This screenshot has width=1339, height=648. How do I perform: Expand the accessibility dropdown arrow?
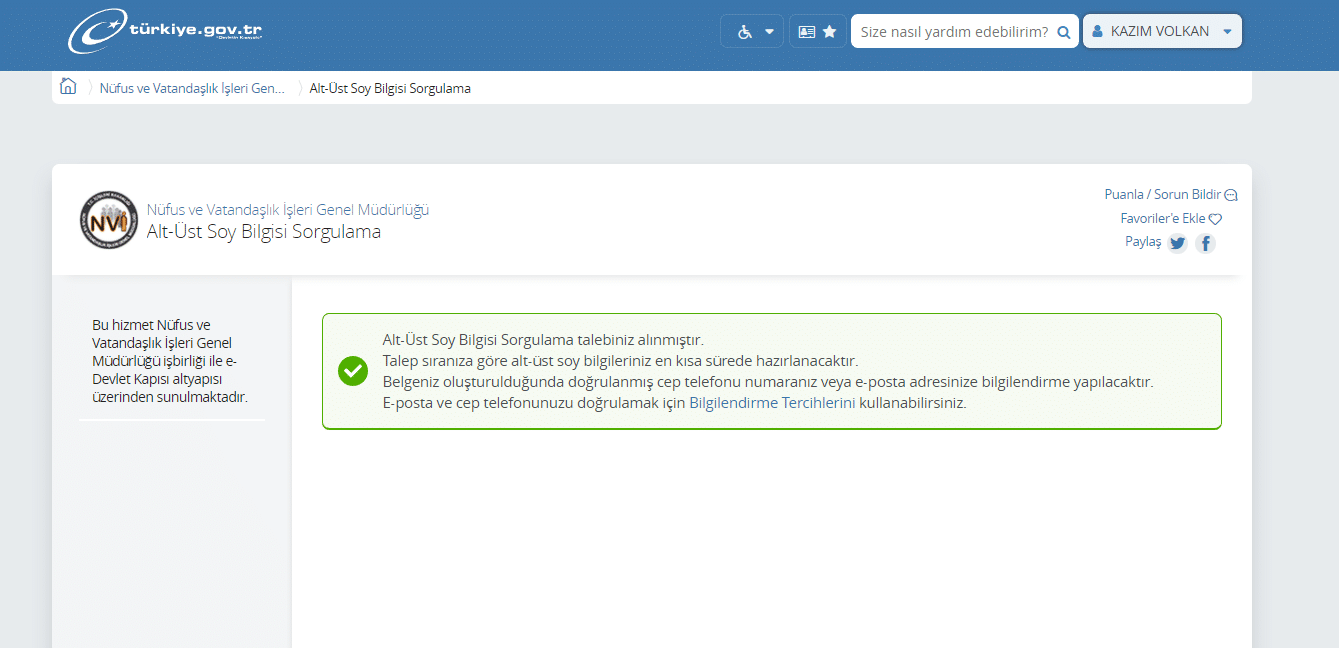point(769,31)
